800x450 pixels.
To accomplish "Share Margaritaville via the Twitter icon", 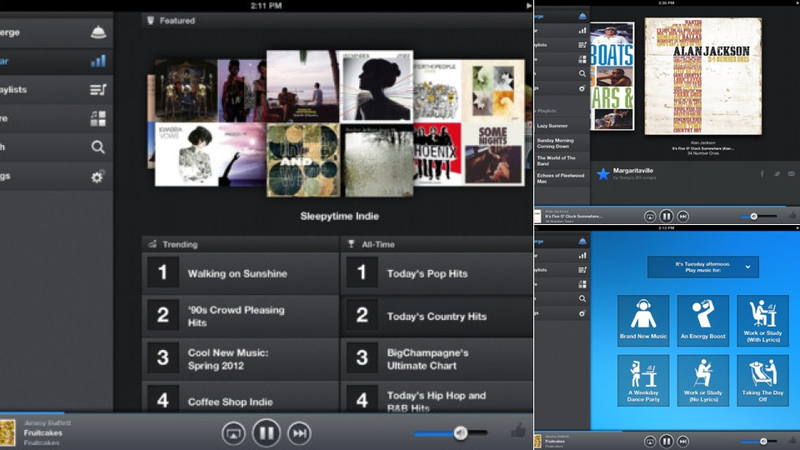I will [777, 174].
